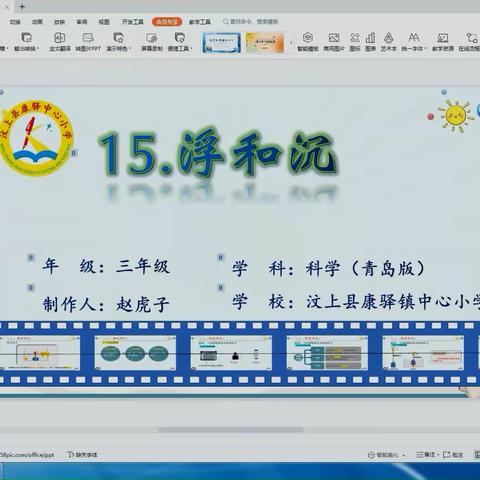Click the text 年级：三年级

pyautogui.click(x=106, y=266)
